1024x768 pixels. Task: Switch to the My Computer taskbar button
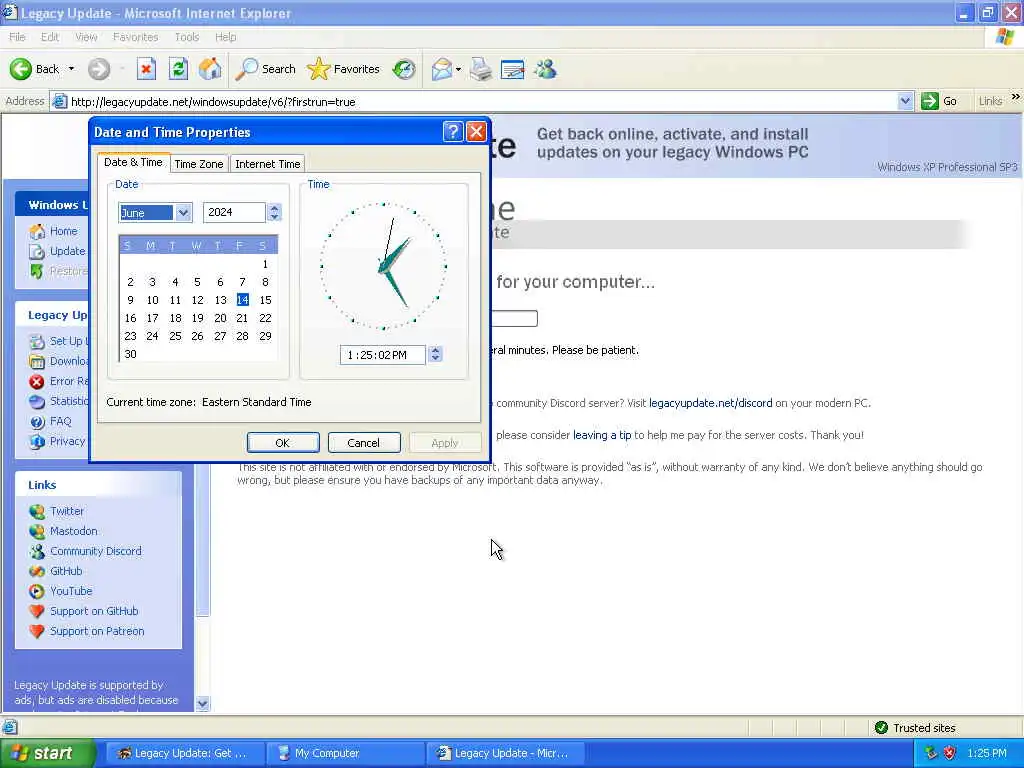(345, 753)
